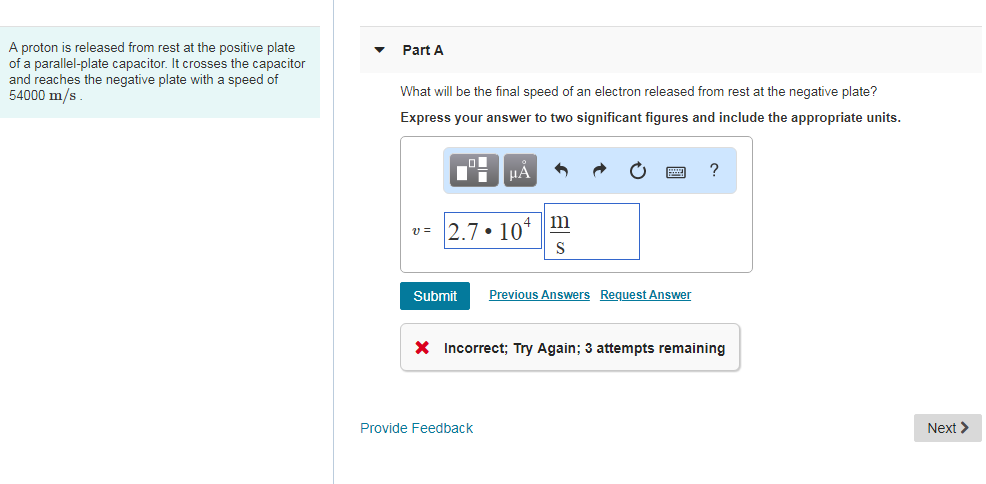This screenshot has width=986, height=484.
Task: Open the Provide Feedback link
Action: 416,428
